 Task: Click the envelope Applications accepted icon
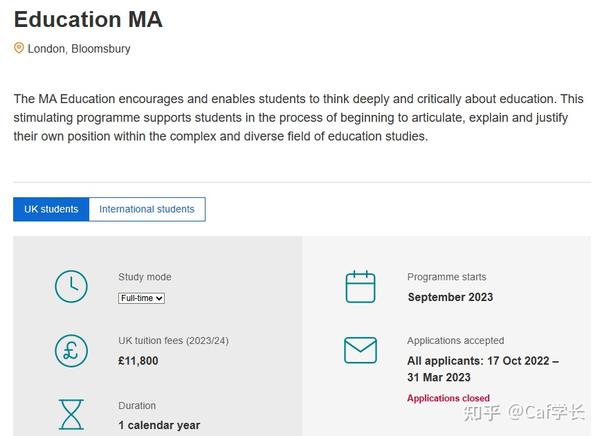coord(360,350)
